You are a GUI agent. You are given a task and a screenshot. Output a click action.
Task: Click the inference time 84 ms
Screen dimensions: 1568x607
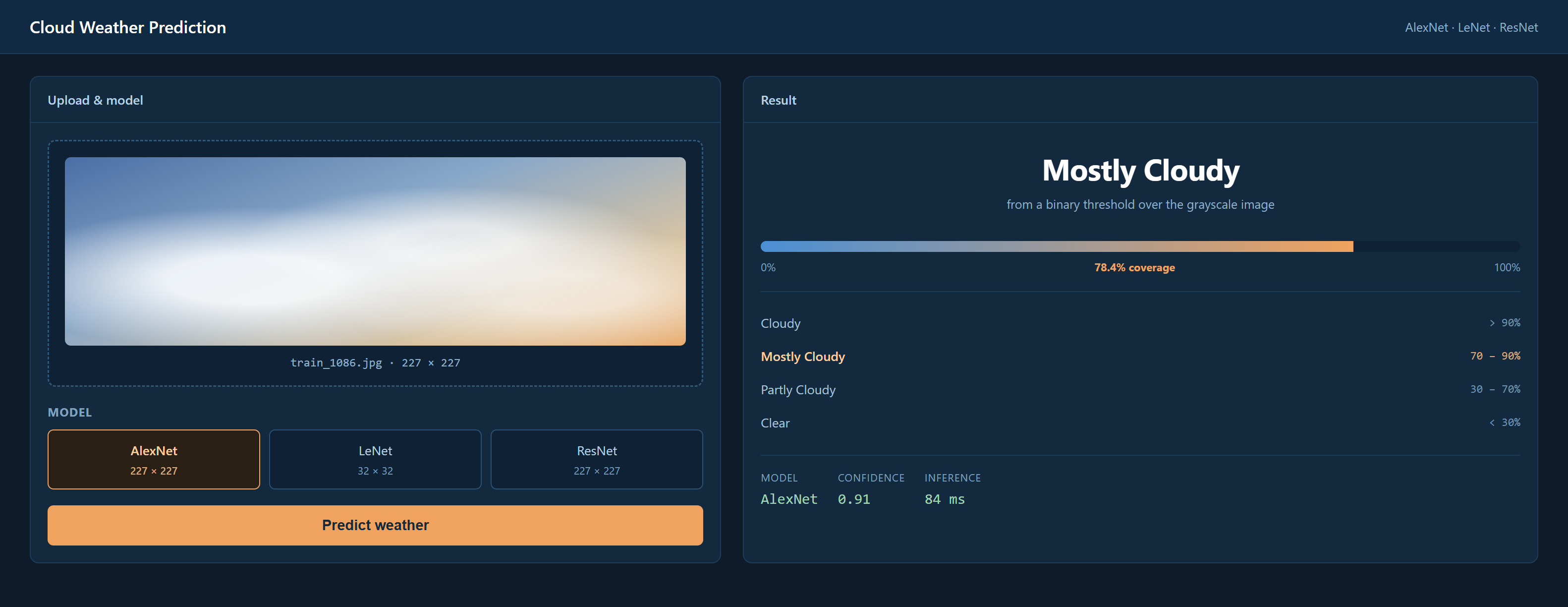[945, 499]
